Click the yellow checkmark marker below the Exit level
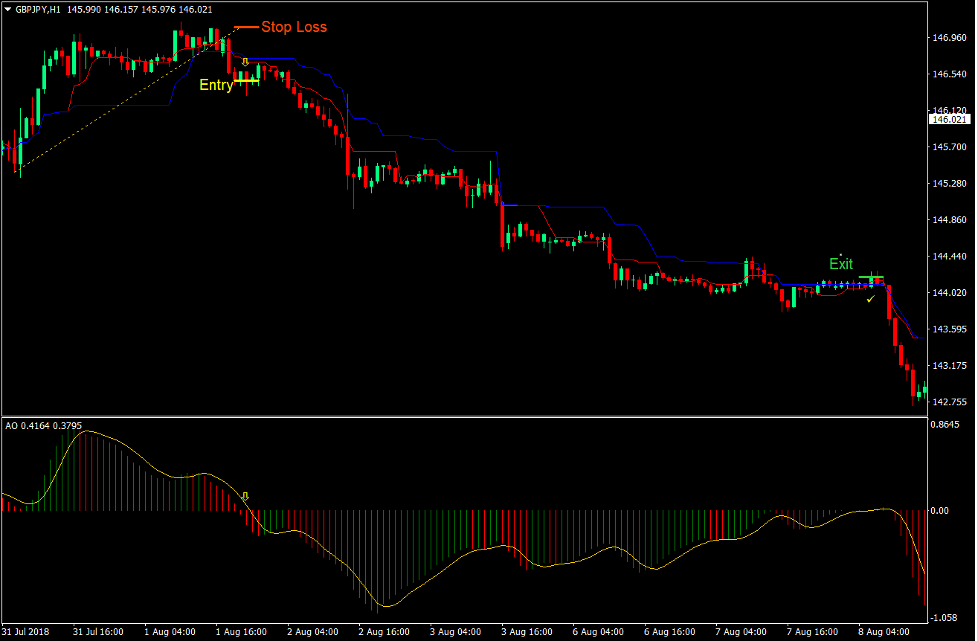Screen dimensions: 977x641 coord(869,298)
